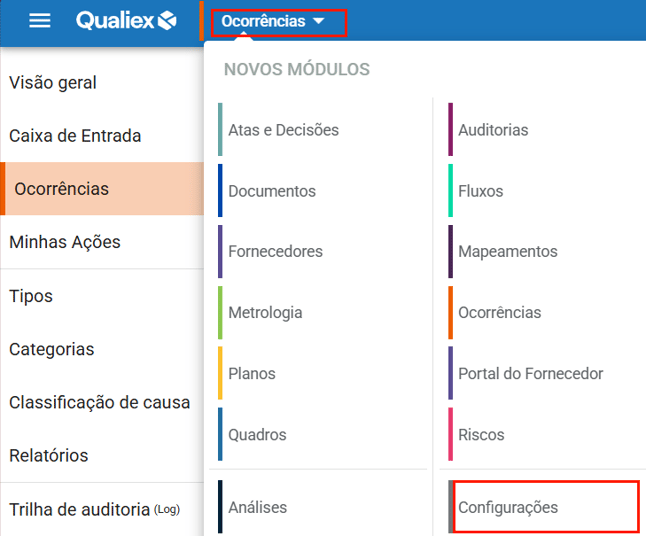Open the Riscos module

click(x=481, y=435)
